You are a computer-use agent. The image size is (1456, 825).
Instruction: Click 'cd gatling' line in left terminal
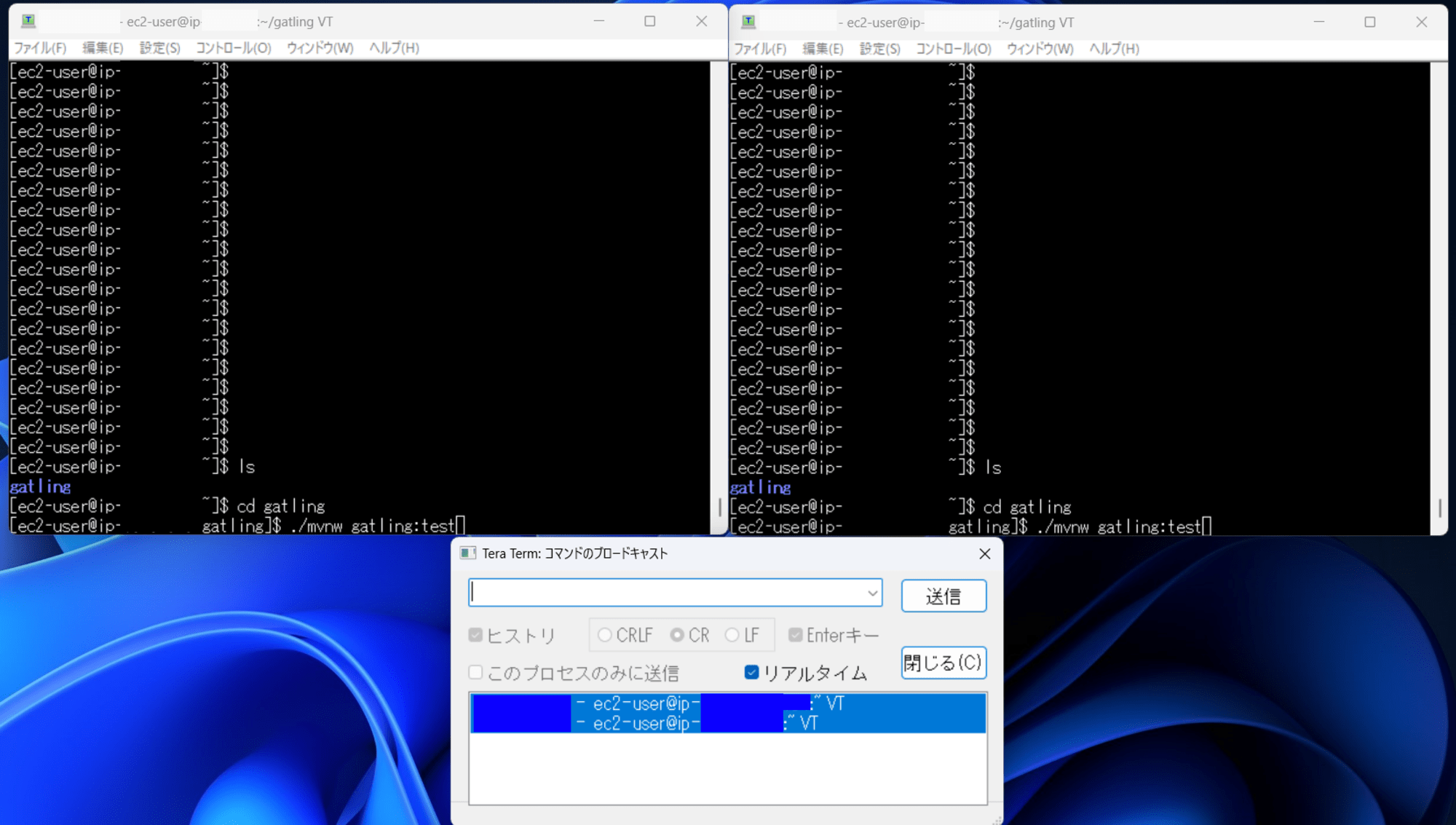[x=281, y=506]
